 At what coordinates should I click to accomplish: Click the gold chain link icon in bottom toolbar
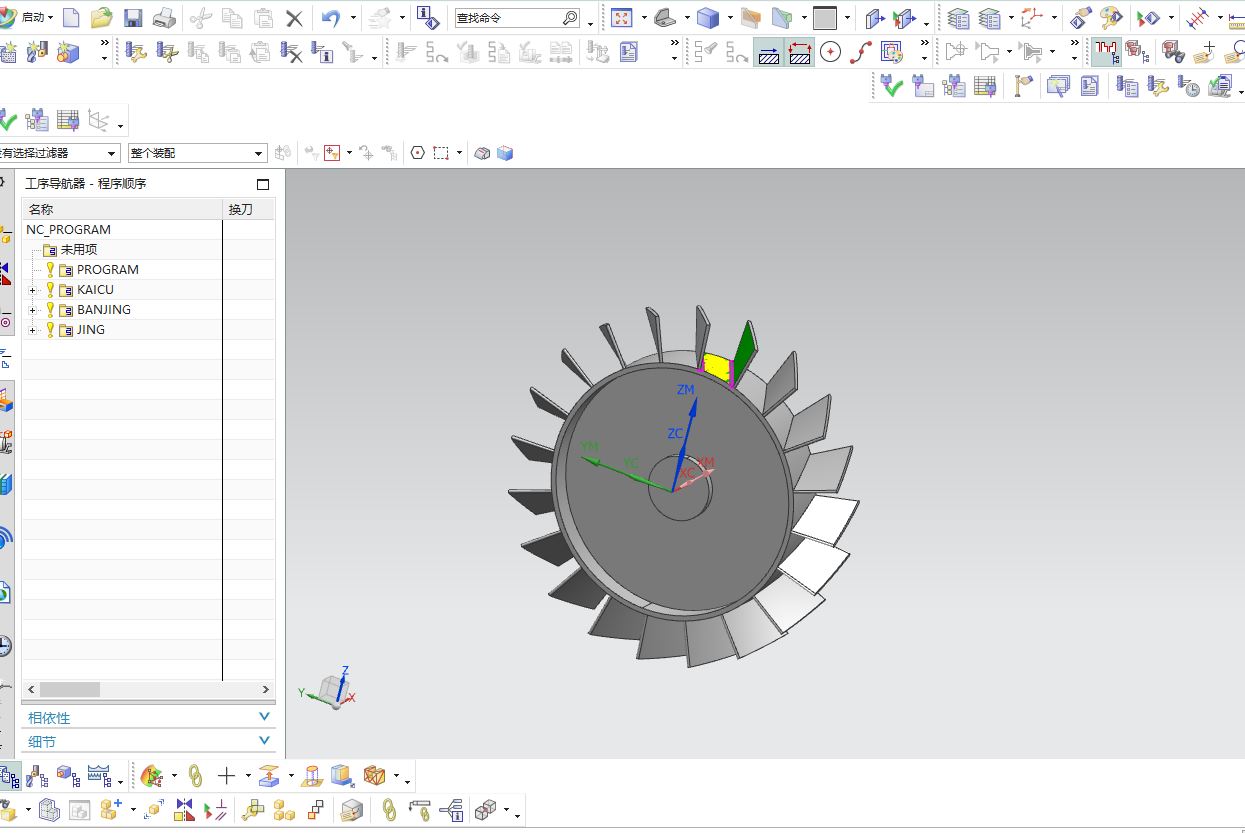(x=195, y=776)
